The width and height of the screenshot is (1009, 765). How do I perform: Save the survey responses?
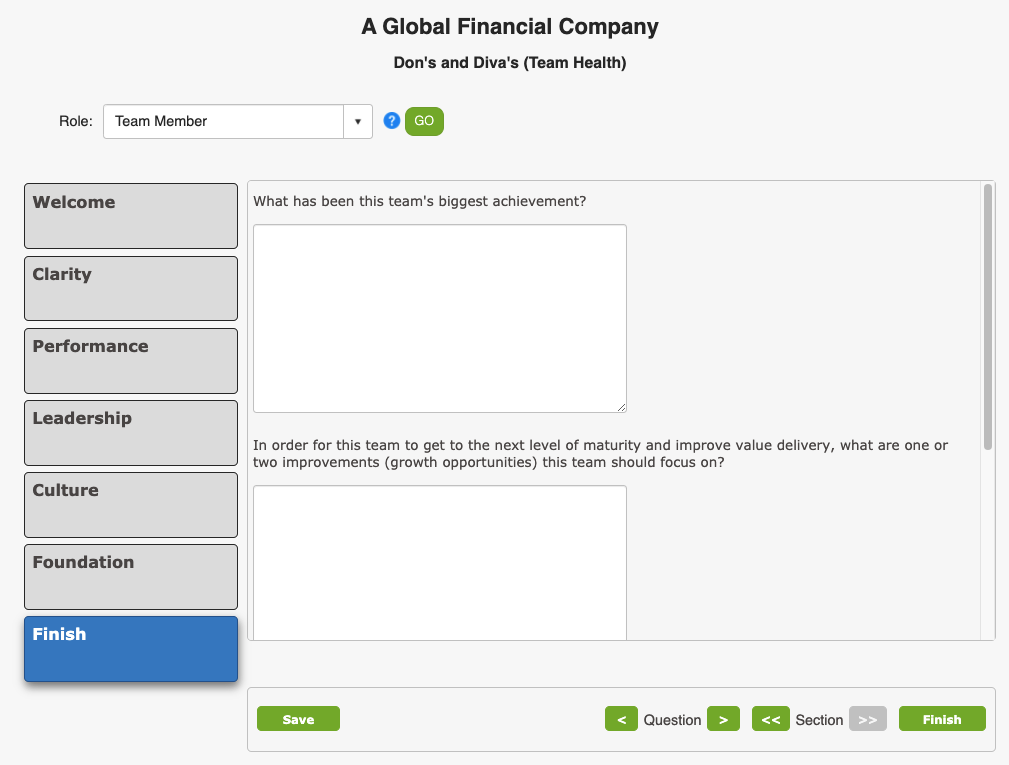[x=298, y=719]
